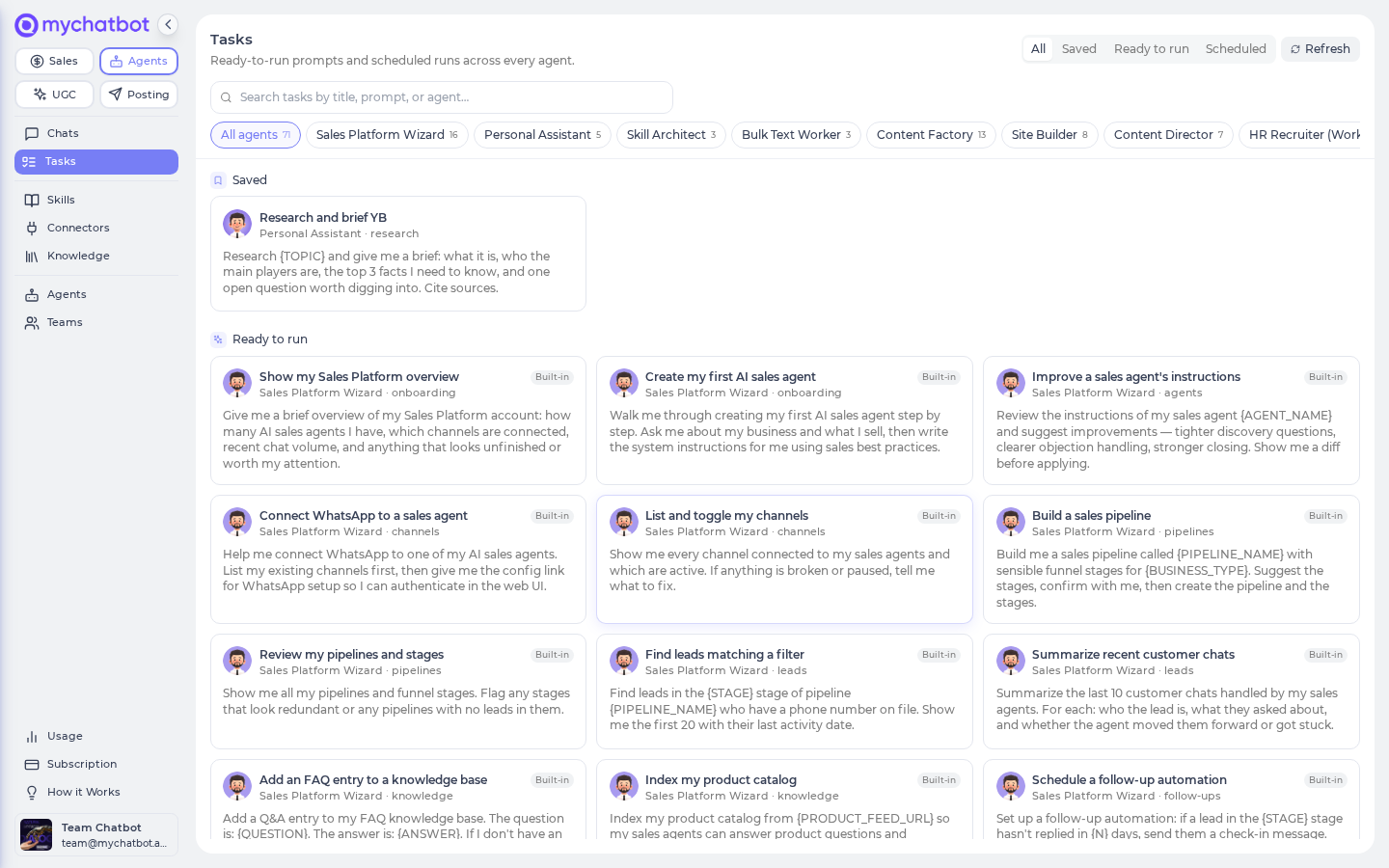Open Summarize recent customer chats task
This screenshot has height=868, width=1389.
click(x=1171, y=692)
